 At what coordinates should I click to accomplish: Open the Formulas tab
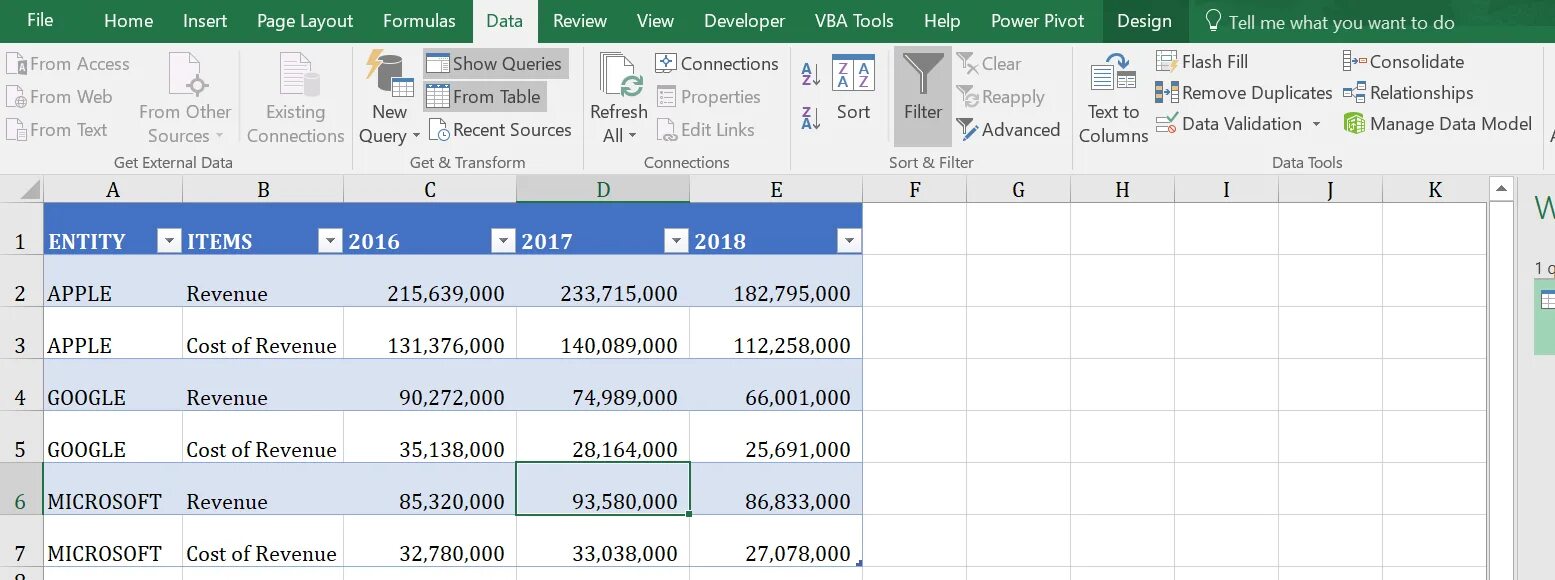(419, 20)
